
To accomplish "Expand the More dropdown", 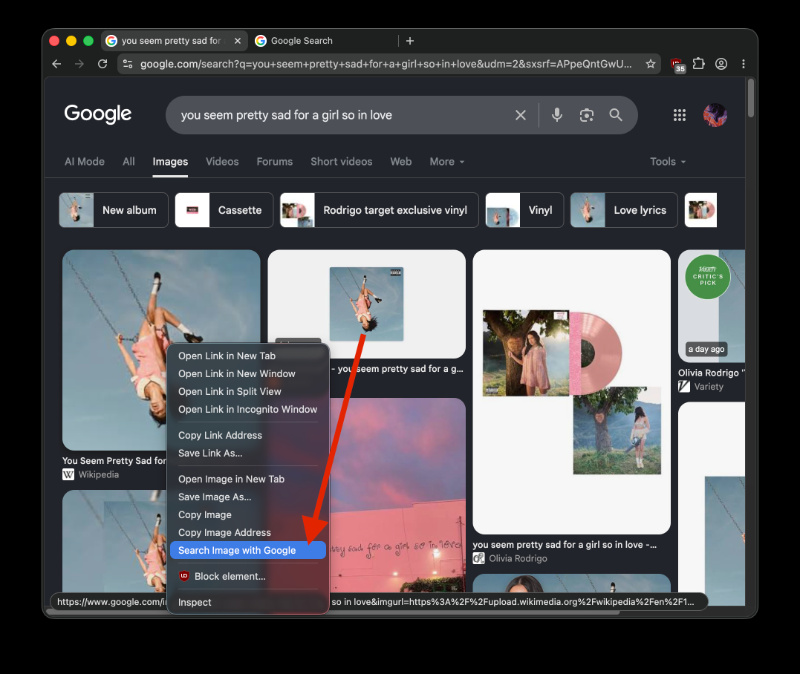I will [x=447, y=162].
